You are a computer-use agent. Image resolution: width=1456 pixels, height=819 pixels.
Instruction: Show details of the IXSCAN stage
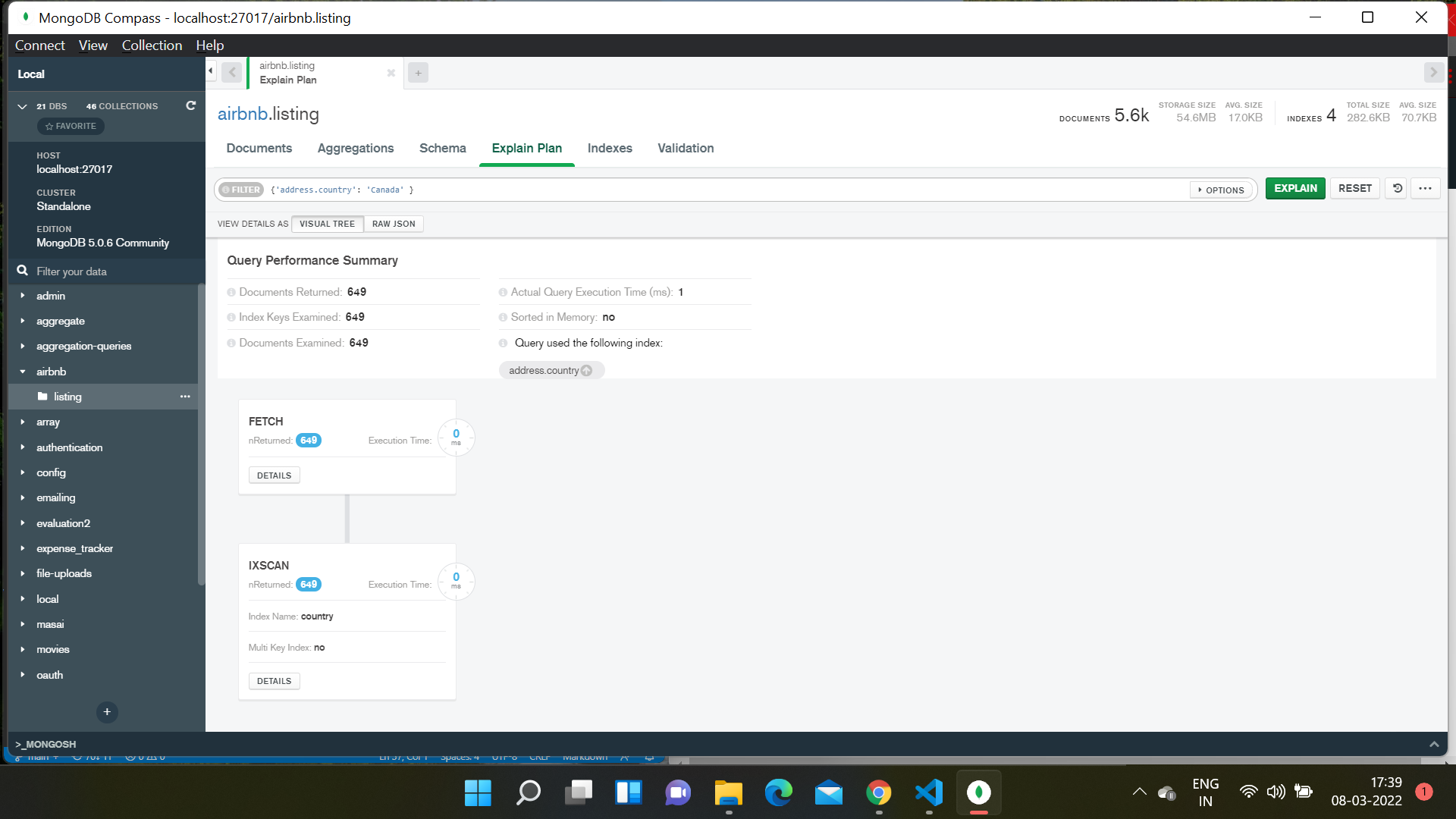pos(274,680)
